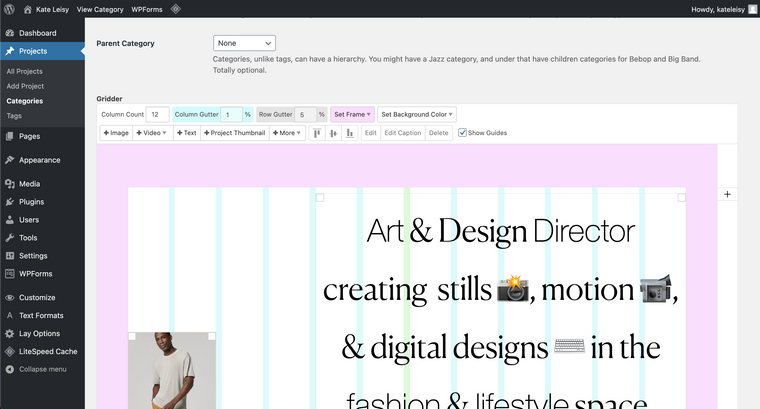Collapse the admin sidebar menu
Screen dimensions: 760x409
(42, 369)
